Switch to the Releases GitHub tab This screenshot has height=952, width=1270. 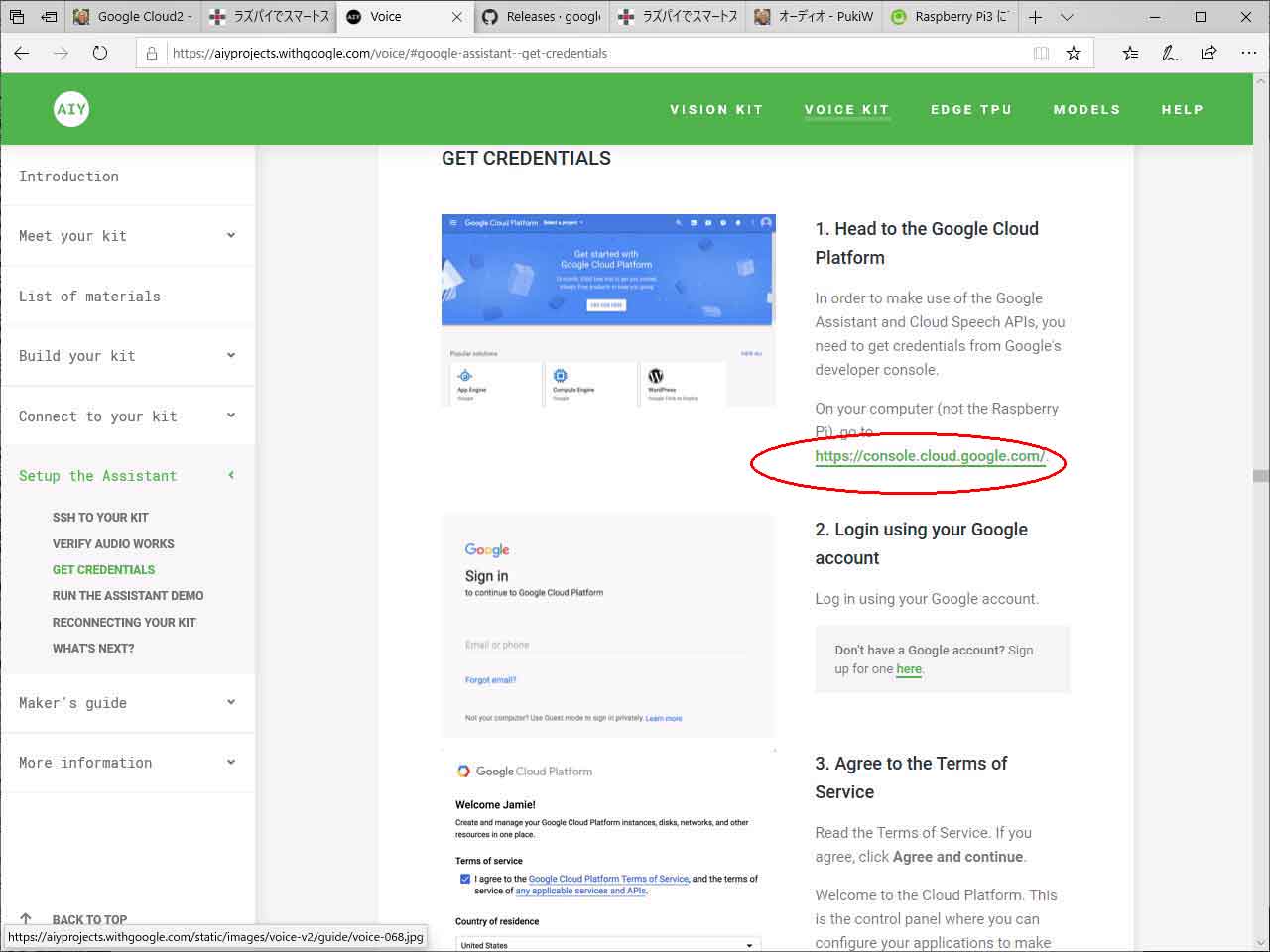click(x=541, y=17)
